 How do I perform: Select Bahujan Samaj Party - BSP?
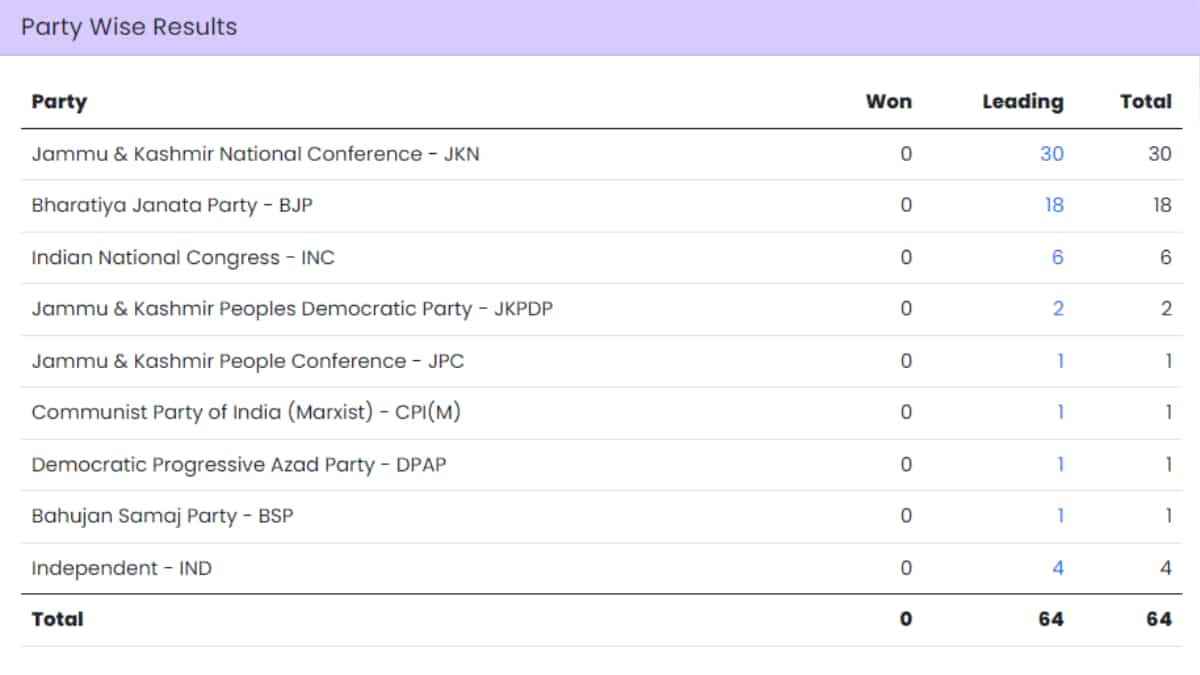[x=162, y=516]
